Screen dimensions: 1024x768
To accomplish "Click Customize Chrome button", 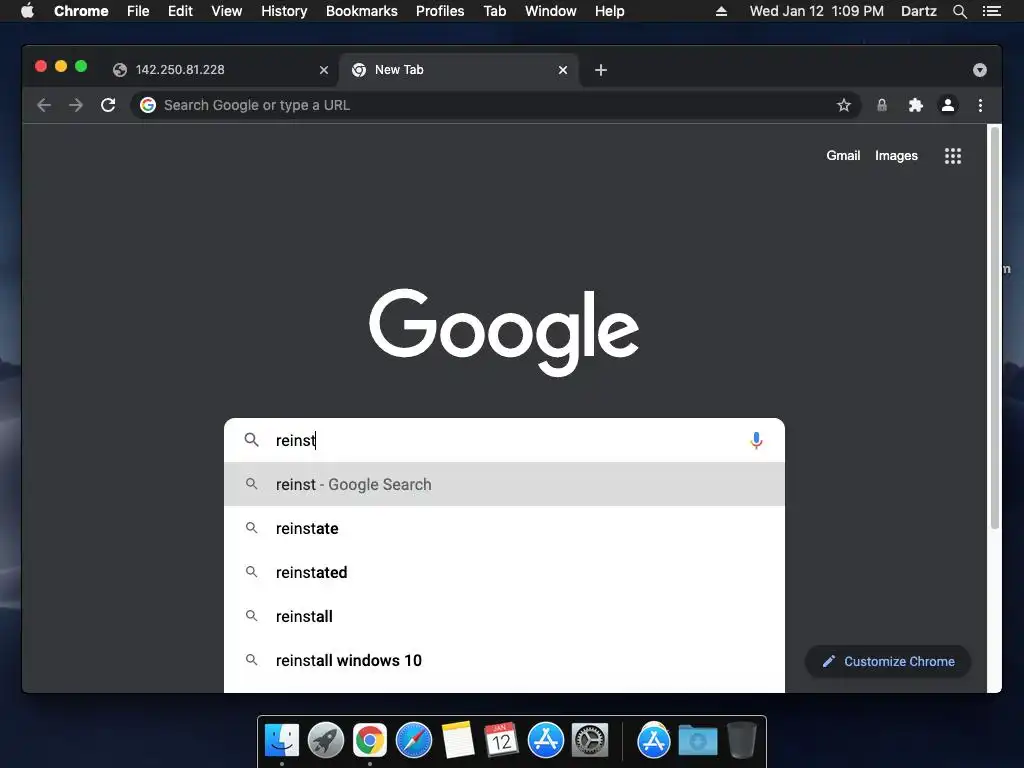I will 888,662.
